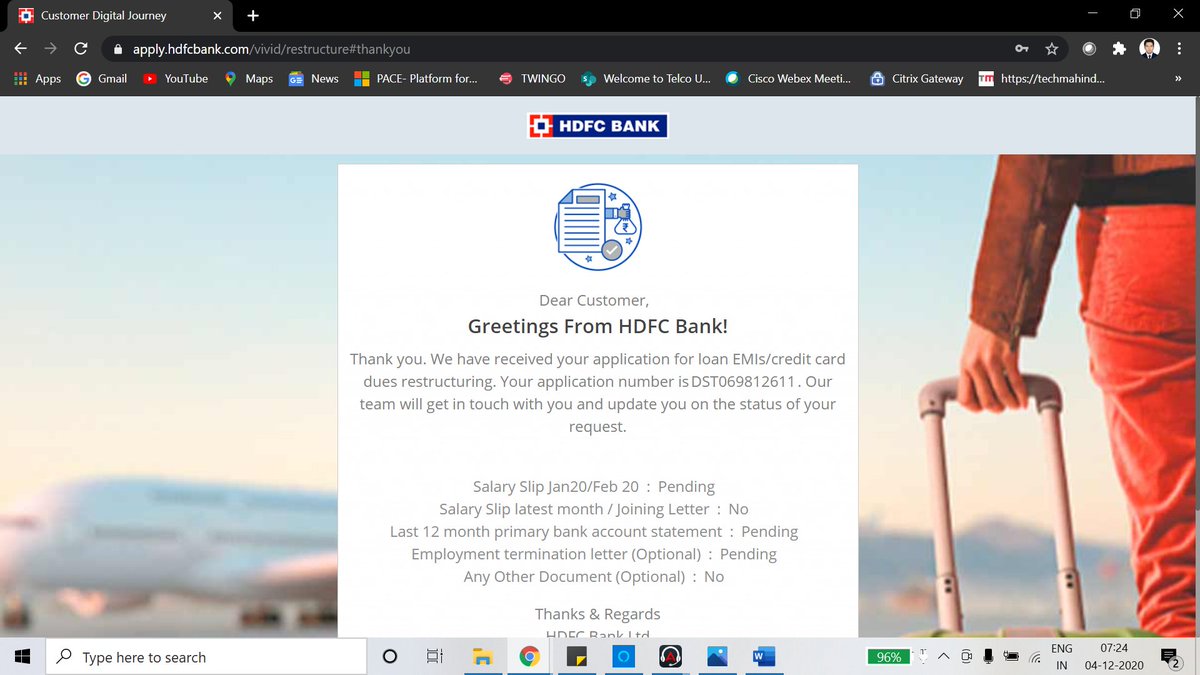This screenshot has width=1200, height=675.
Task: Open the News bookmark
Action: tap(314, 78)
